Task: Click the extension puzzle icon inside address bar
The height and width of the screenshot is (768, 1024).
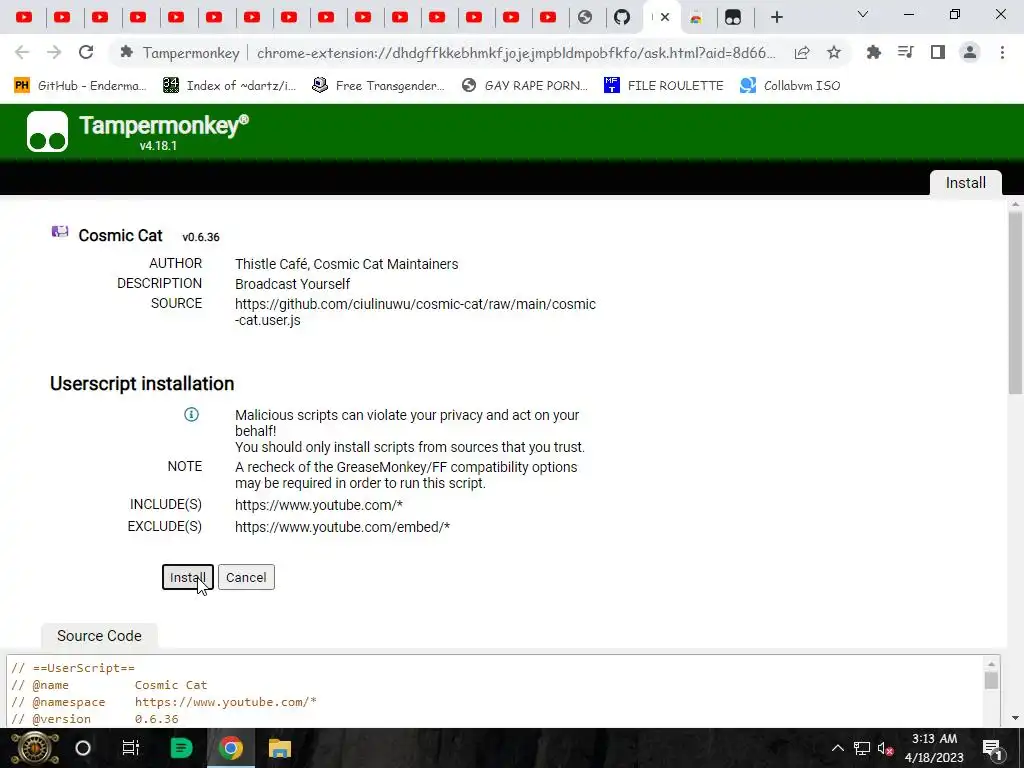Action: (127, 52)
